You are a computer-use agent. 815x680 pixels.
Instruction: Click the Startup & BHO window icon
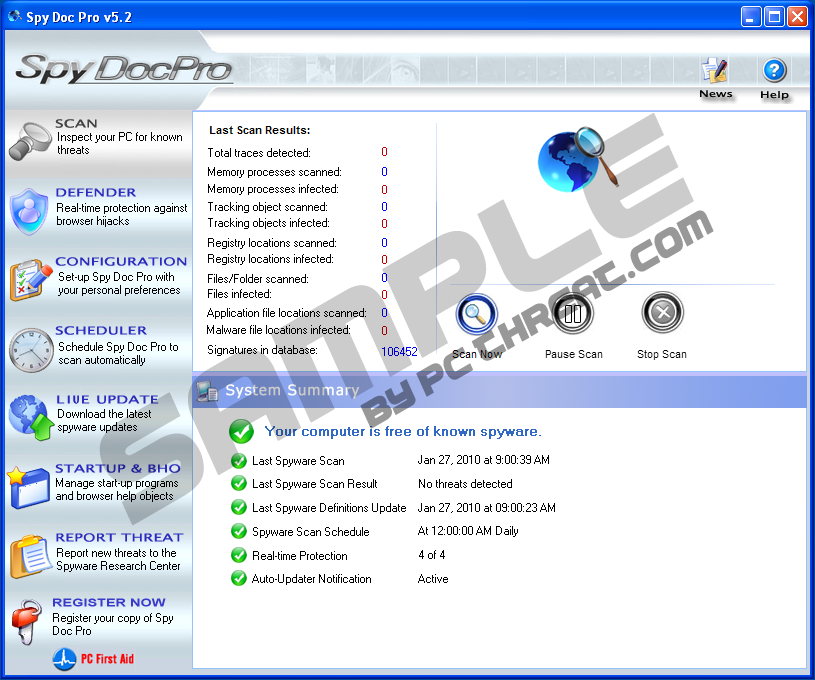pyautogui.click(x=28, y=487)
